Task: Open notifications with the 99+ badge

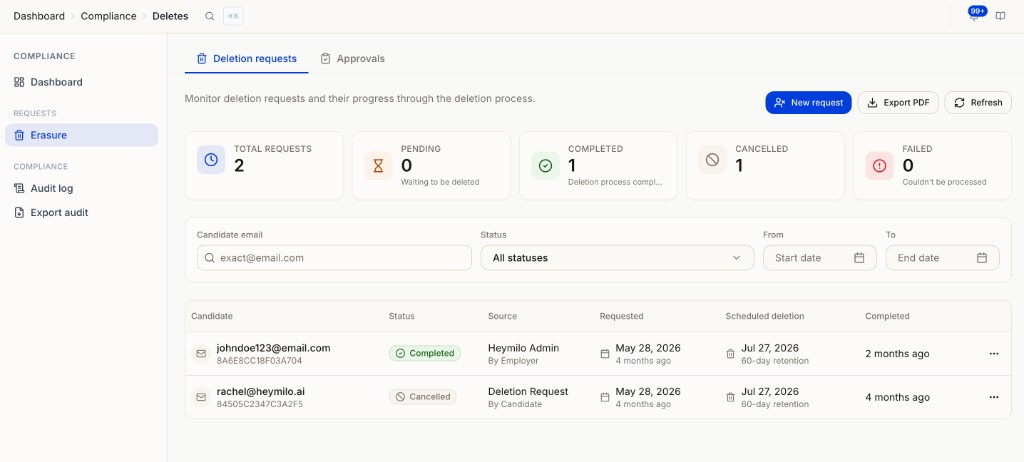Action: 976,14
